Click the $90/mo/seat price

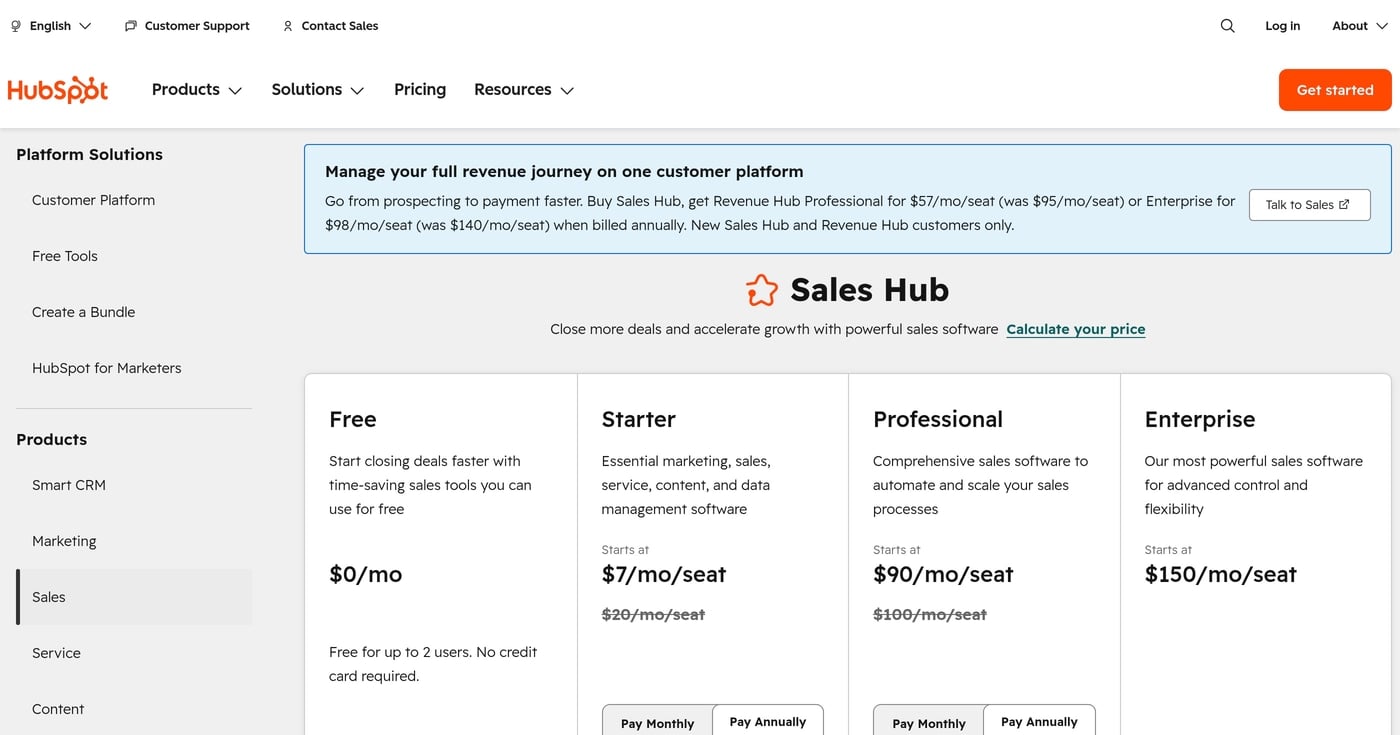tap(943, 574)
